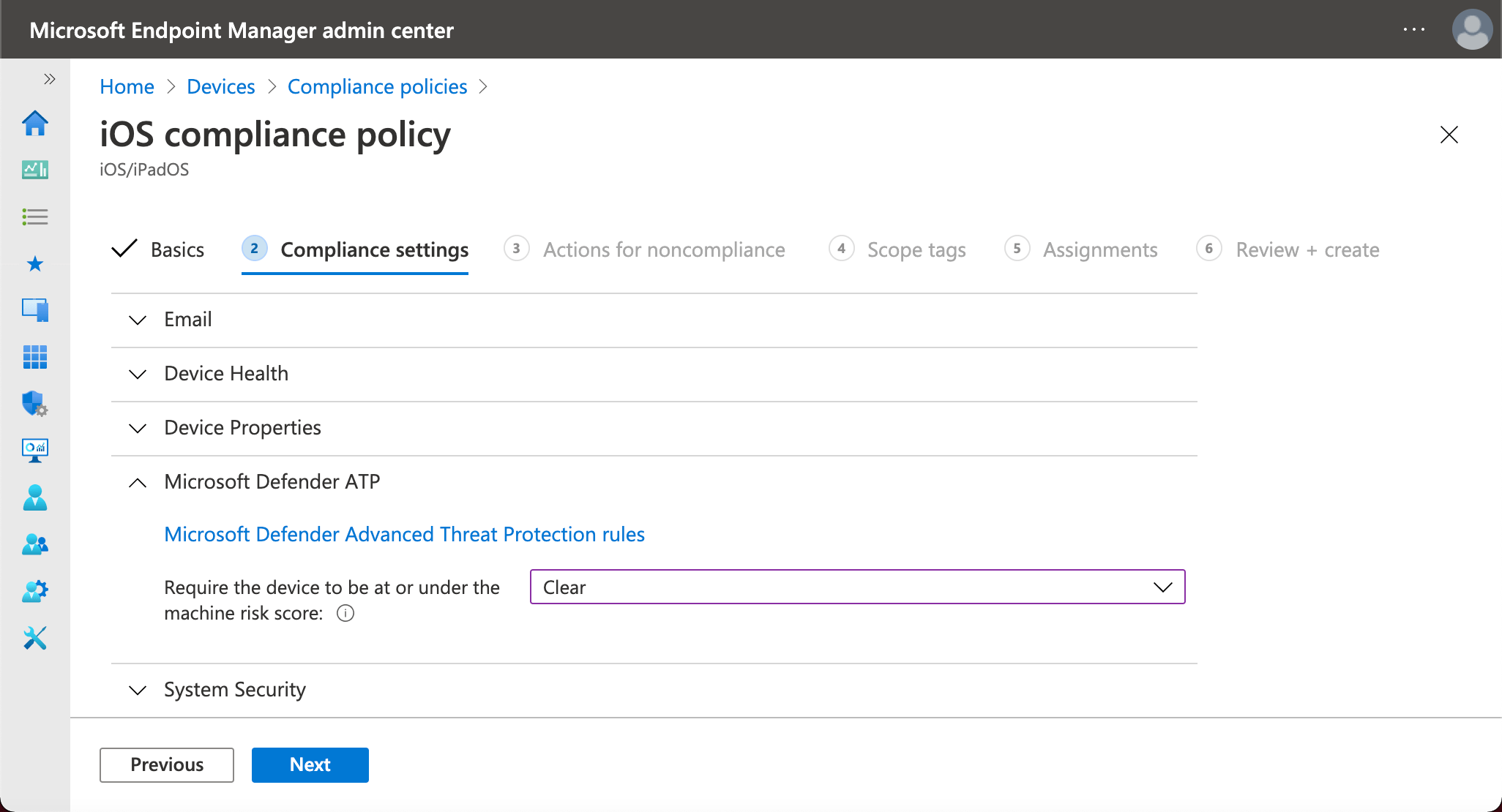1502x812 pixels.
Task: Open All services from the sidebar list icon
Action: (35, 217)
